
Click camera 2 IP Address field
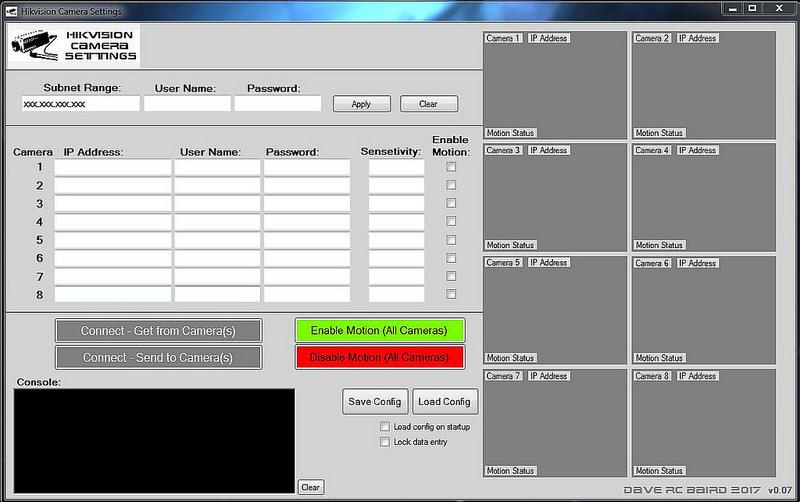click(113, 186)
